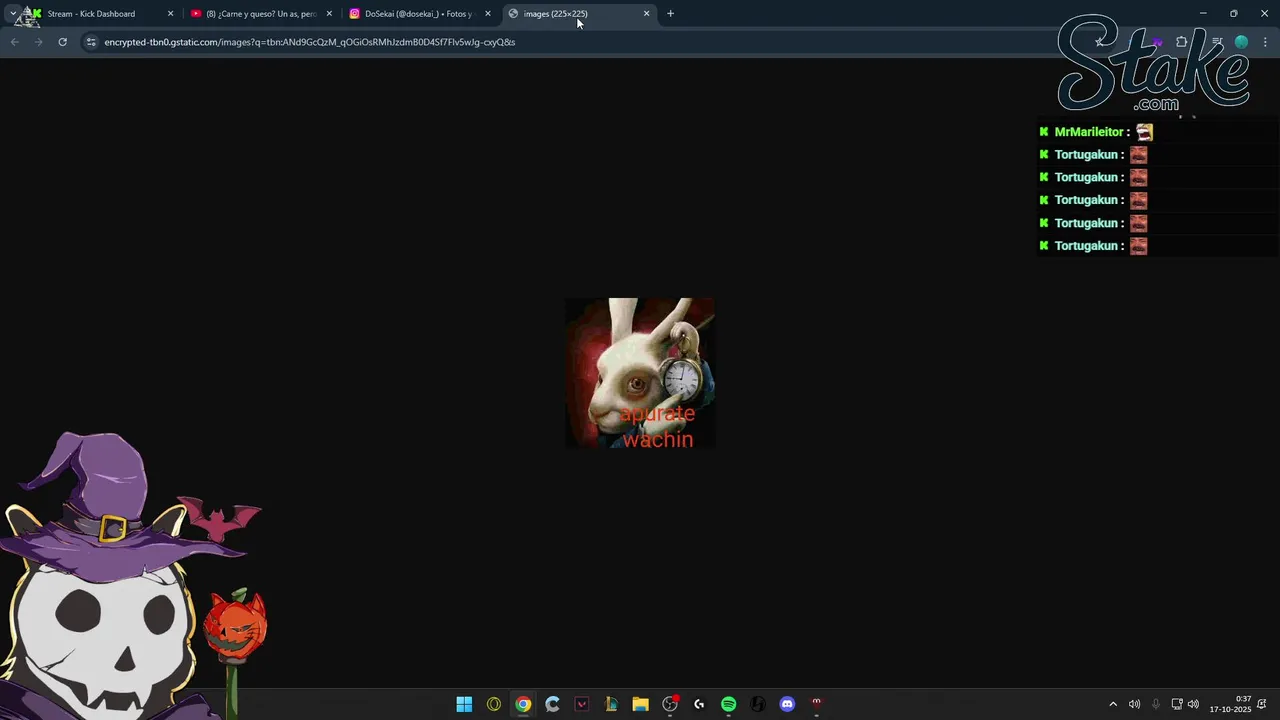Open the tab search dropdown arrow
1280x720 pixels.
13,14
